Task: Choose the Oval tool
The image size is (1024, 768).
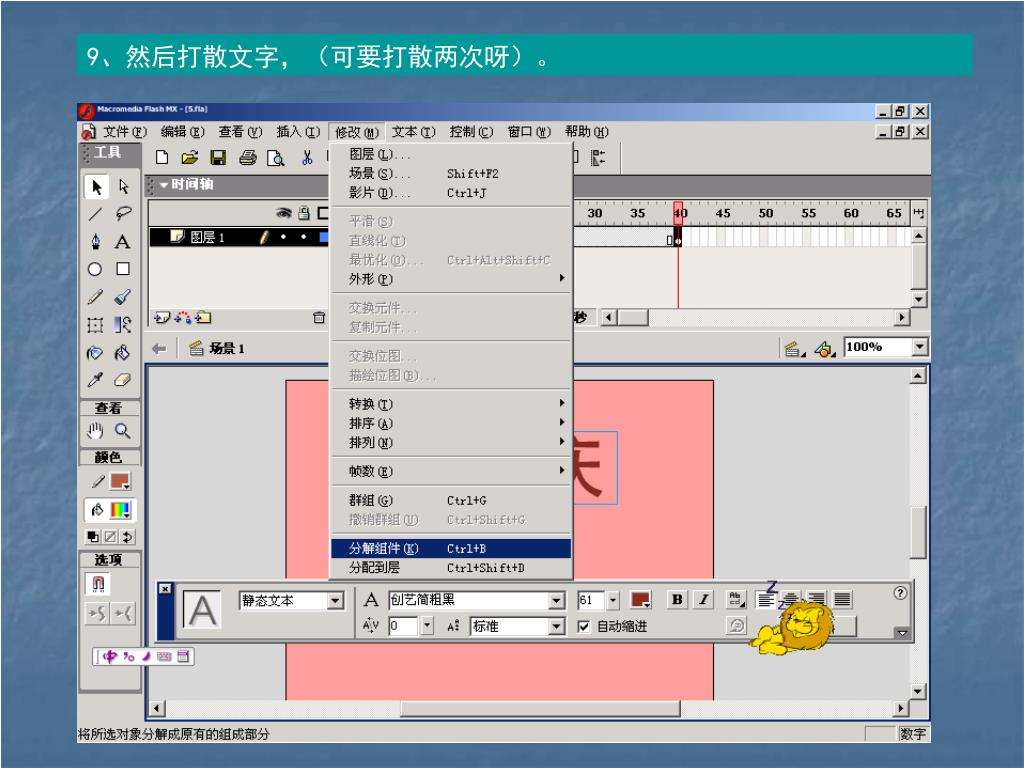Action: (95, 269)
